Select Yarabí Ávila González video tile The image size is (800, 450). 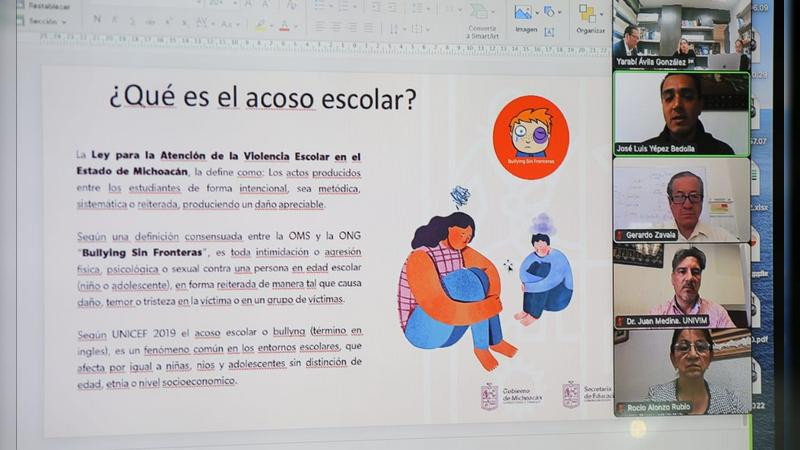[682, 34]
